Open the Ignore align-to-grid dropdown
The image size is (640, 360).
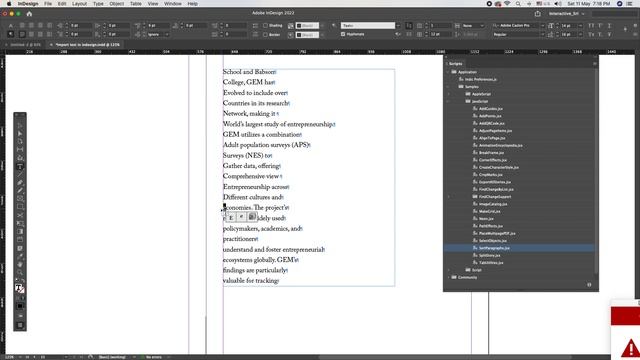click(x=159, y=35)
